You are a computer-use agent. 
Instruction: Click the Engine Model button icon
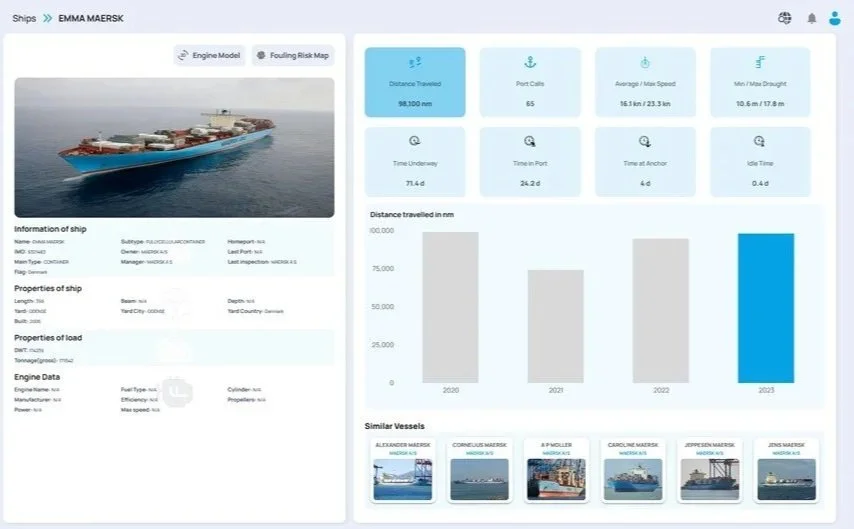184,55
